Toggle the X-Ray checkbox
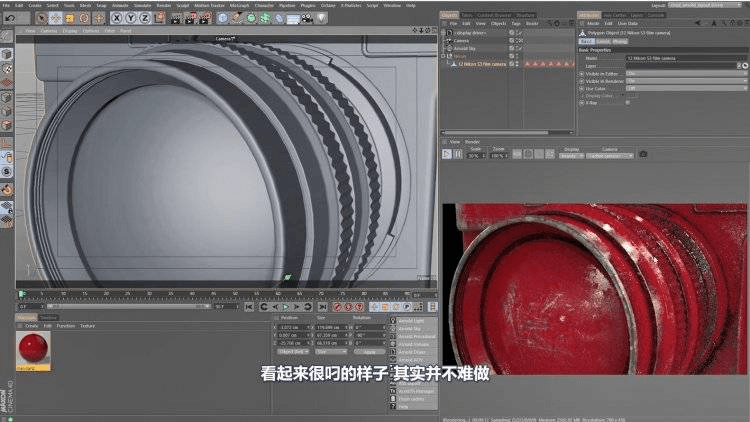The image size is (750, 422). tap(628, 102)
